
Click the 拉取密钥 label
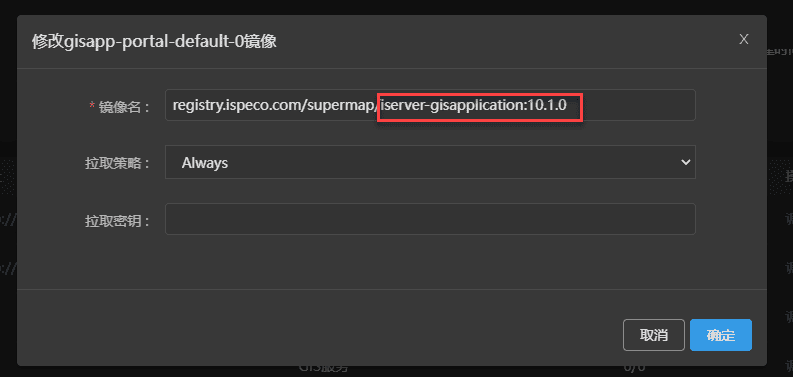tap(117, 221)
